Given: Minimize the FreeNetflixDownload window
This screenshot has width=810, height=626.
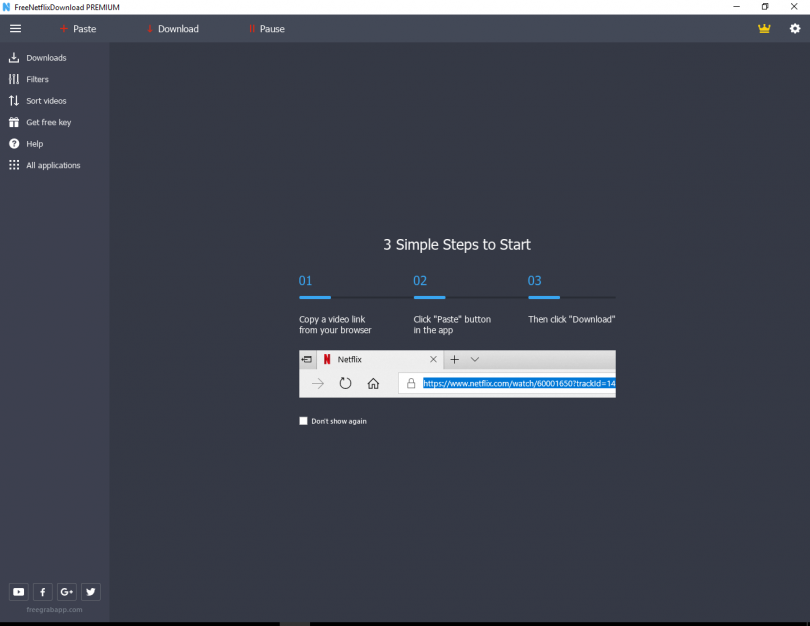Looking at the screenshot, I should (x=737, y=7).
